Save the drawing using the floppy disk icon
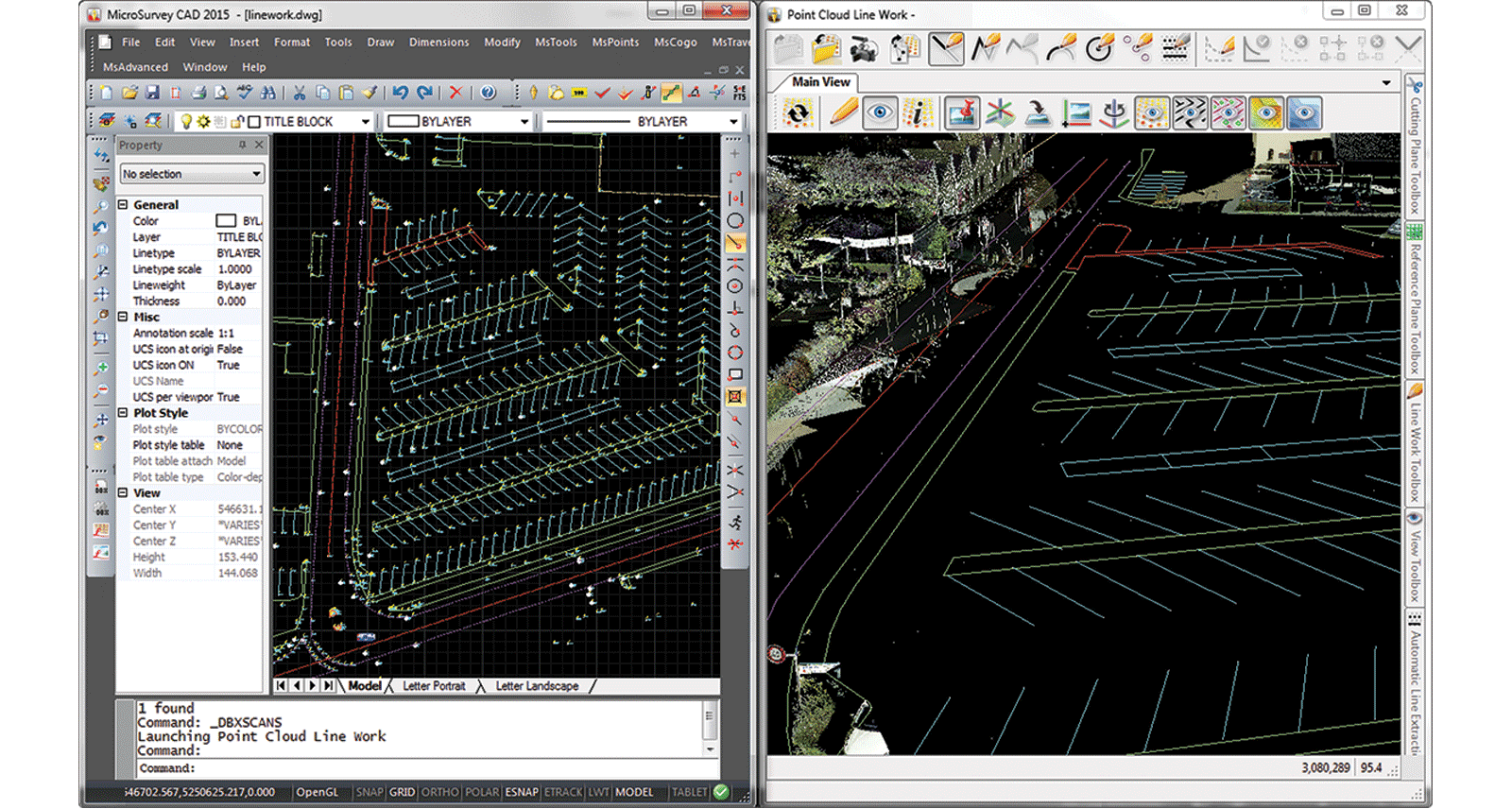1512x809 pixels. coord(152,93)
